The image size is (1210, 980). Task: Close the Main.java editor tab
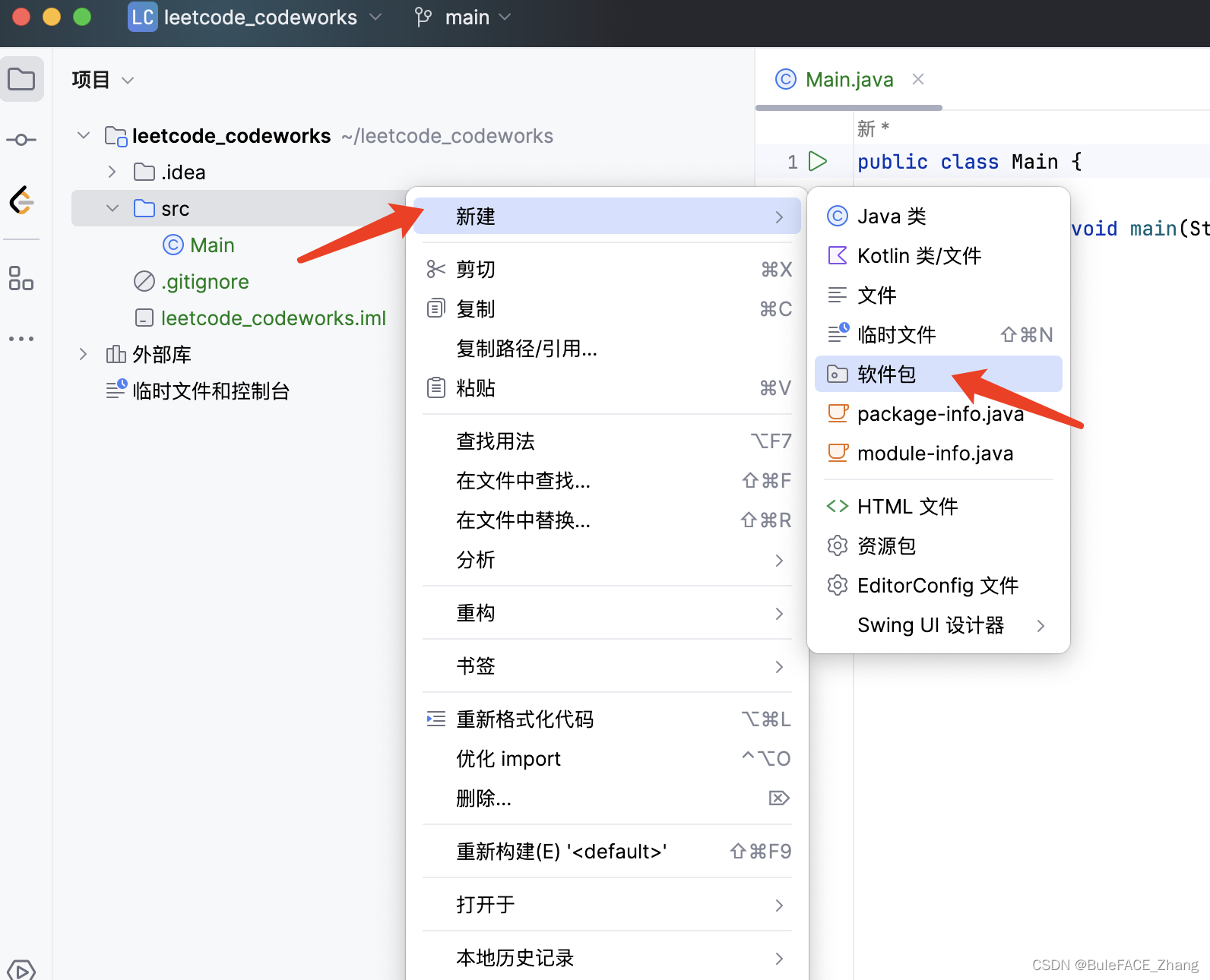click(918, 79)
